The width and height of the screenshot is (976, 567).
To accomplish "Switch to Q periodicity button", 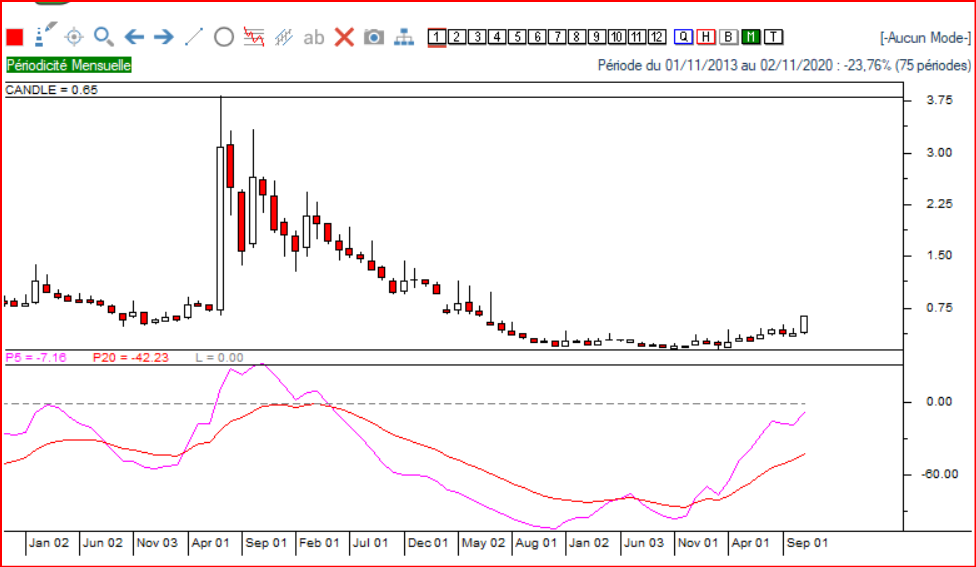I will coord(683,37).
